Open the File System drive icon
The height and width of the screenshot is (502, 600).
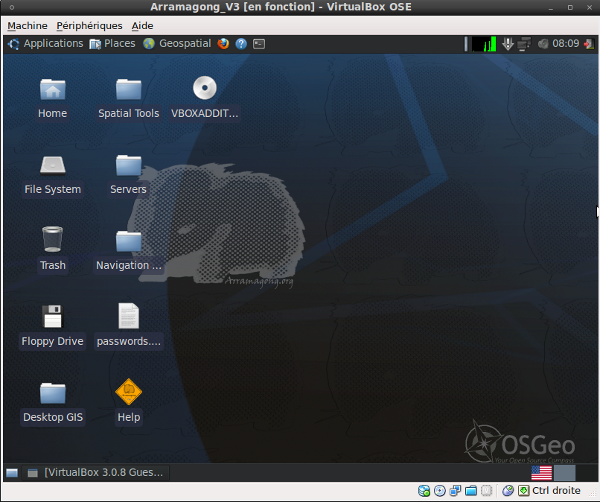(53, 165)
